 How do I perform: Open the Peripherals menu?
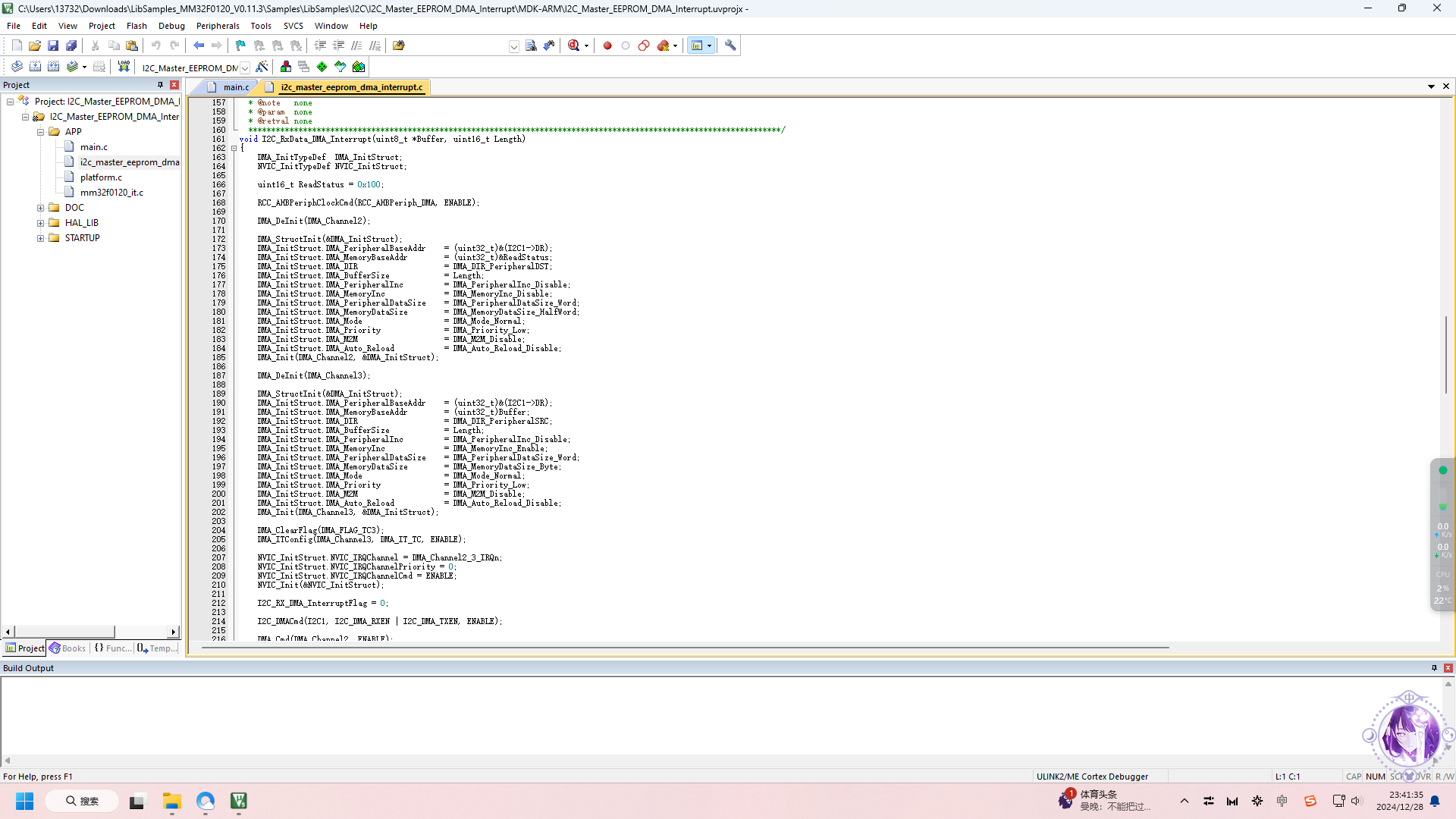click(x=217, y=26)
